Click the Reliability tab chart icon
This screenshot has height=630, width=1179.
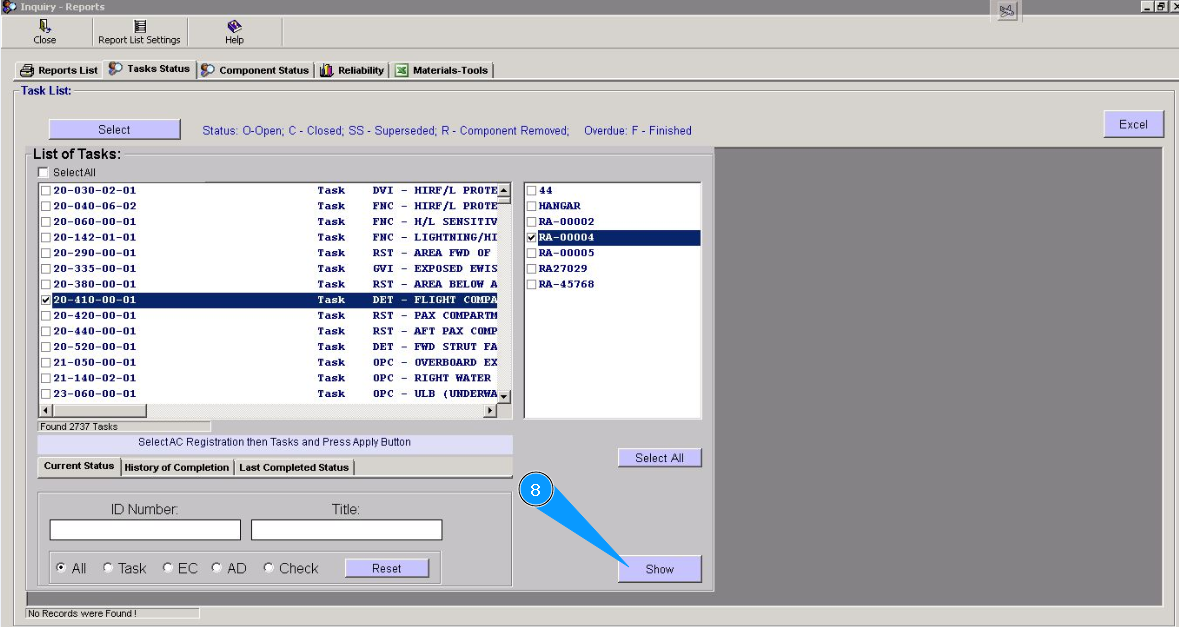tap(327, 70)
